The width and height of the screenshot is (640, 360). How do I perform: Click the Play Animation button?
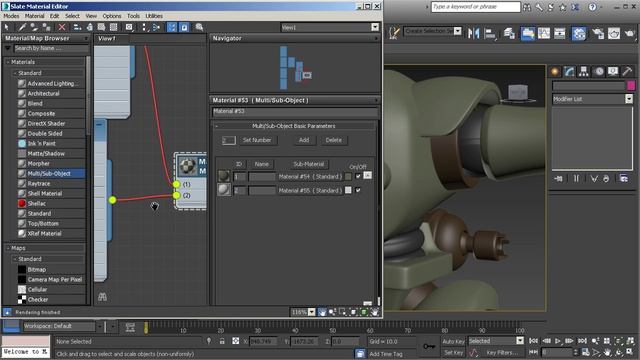[x=558, y=341]
